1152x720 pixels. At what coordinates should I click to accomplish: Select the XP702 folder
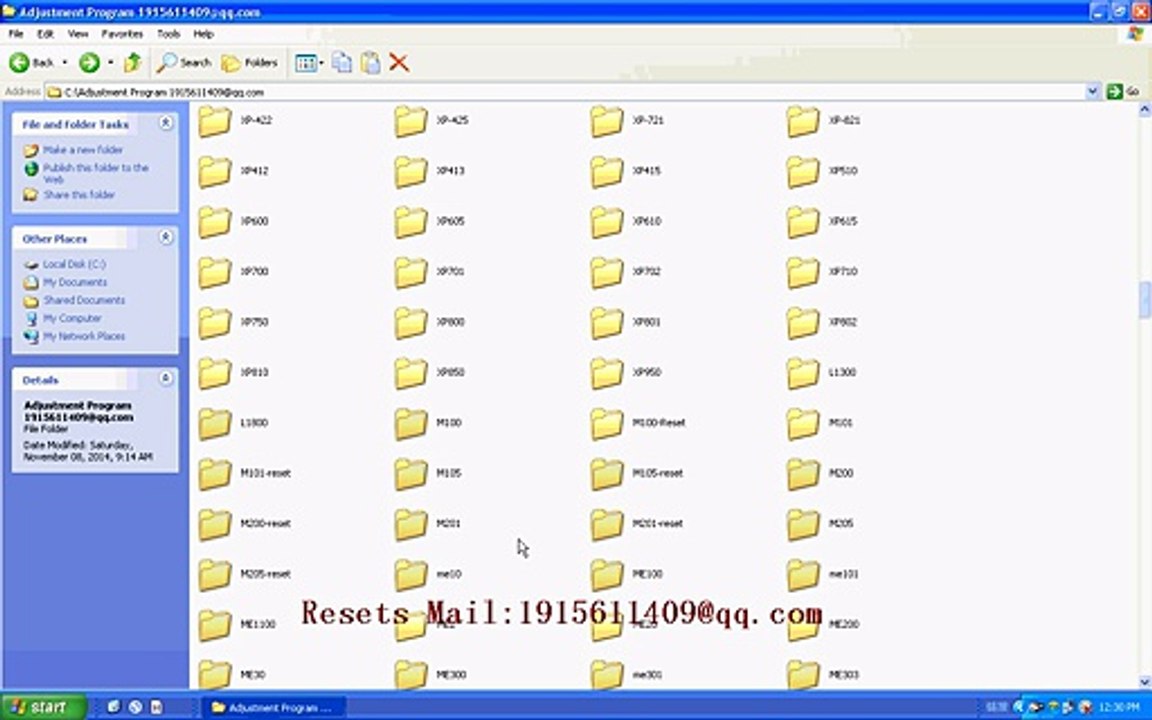coord(626,273)
